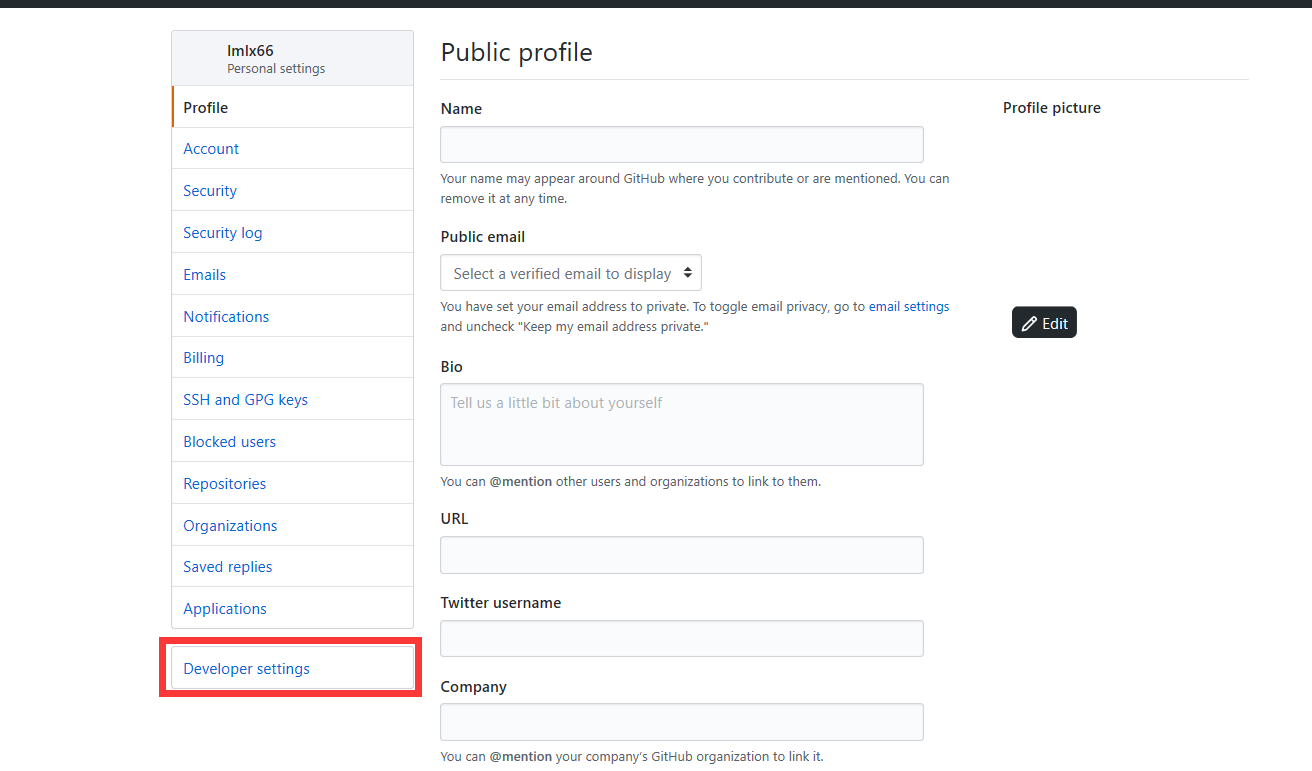Navigate to Emails settings
The height and width of the screenshot is (771, 1312).
pos(205,275)
